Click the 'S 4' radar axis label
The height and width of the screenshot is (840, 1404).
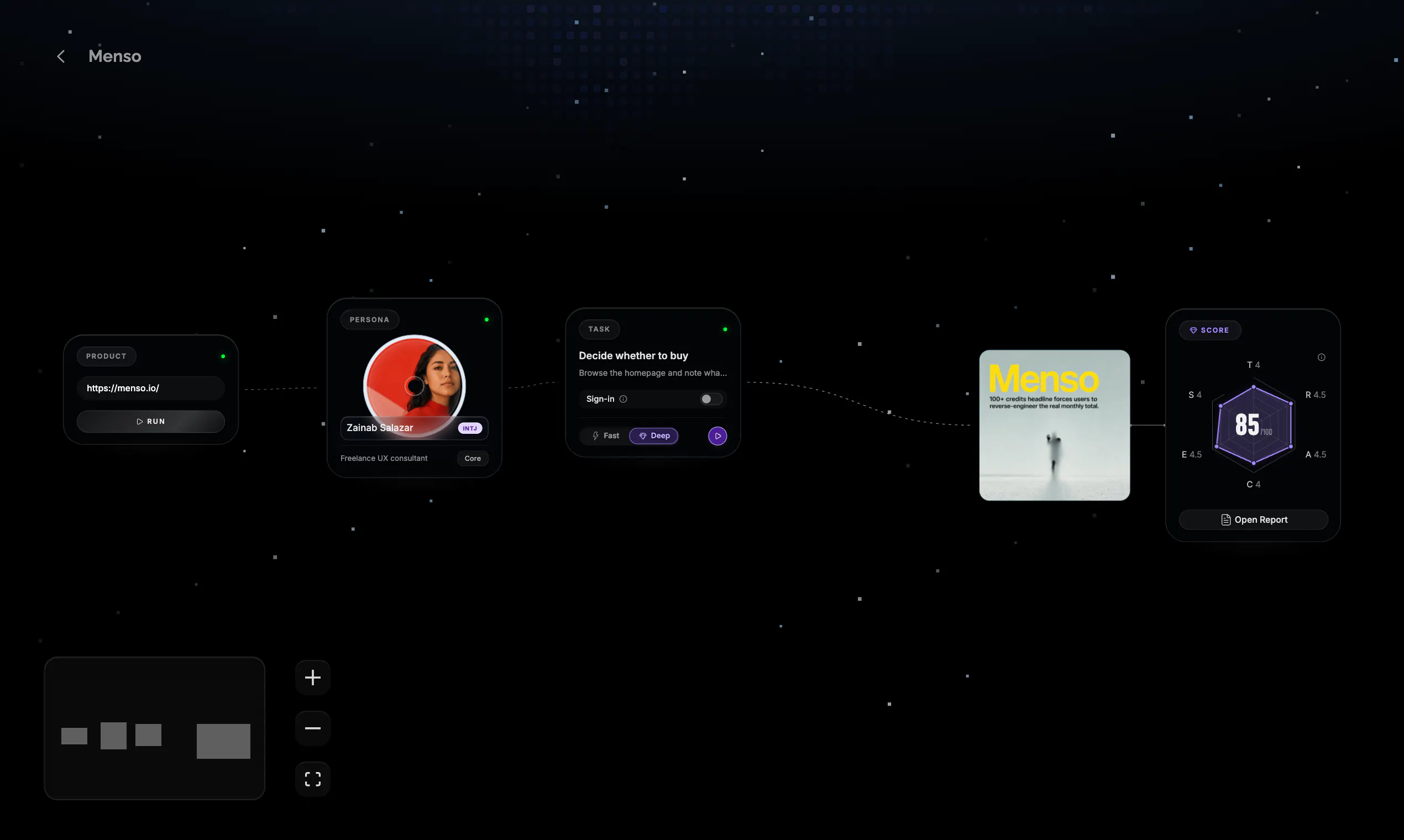[1195, 395]
